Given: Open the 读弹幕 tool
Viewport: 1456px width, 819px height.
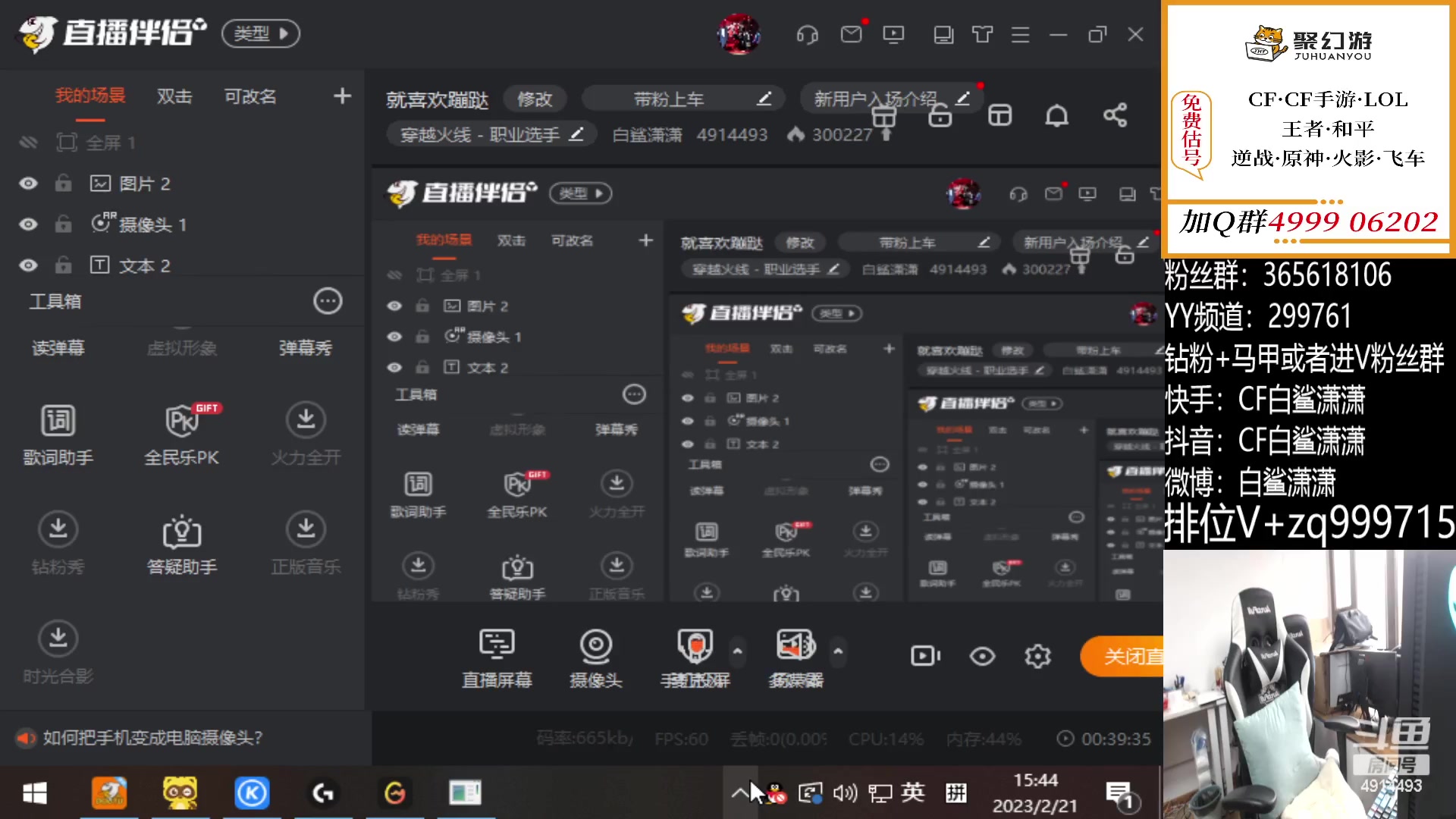Looking at the screenshot, I should (58, 348).
